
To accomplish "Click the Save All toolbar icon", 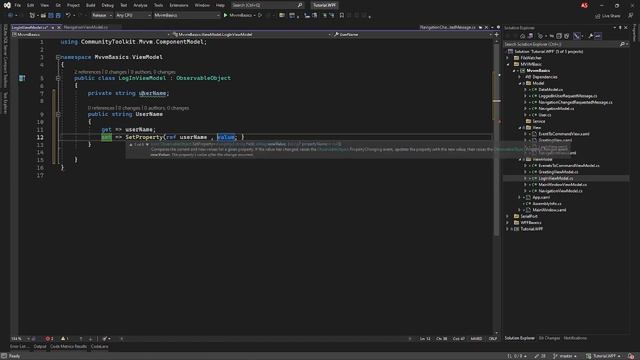I will [x=58, y=16].
